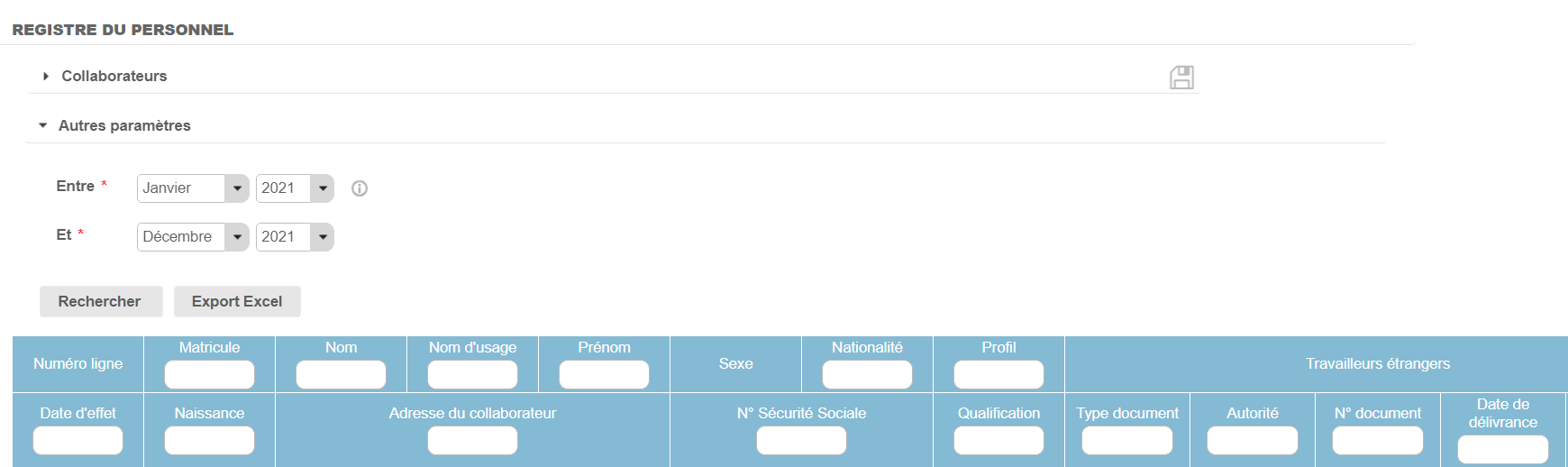The height and width of the screenshot is (467, 1568).
Task: Select the Prénom filter field
Action: coord(604,374)
